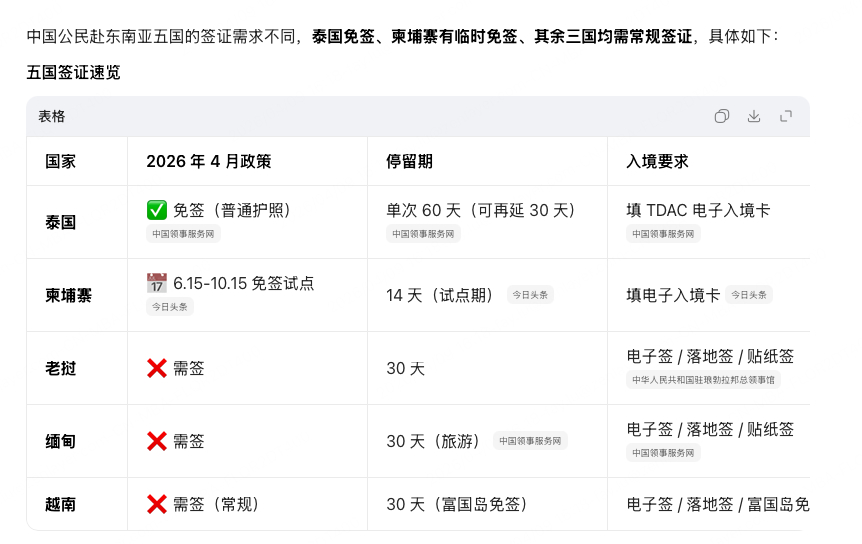Image resolution: width=862 pixels, height=544 pixels.
Task: Open 中国领事服务网 source in Myanmar entry requirements
Action: [663, 453]
